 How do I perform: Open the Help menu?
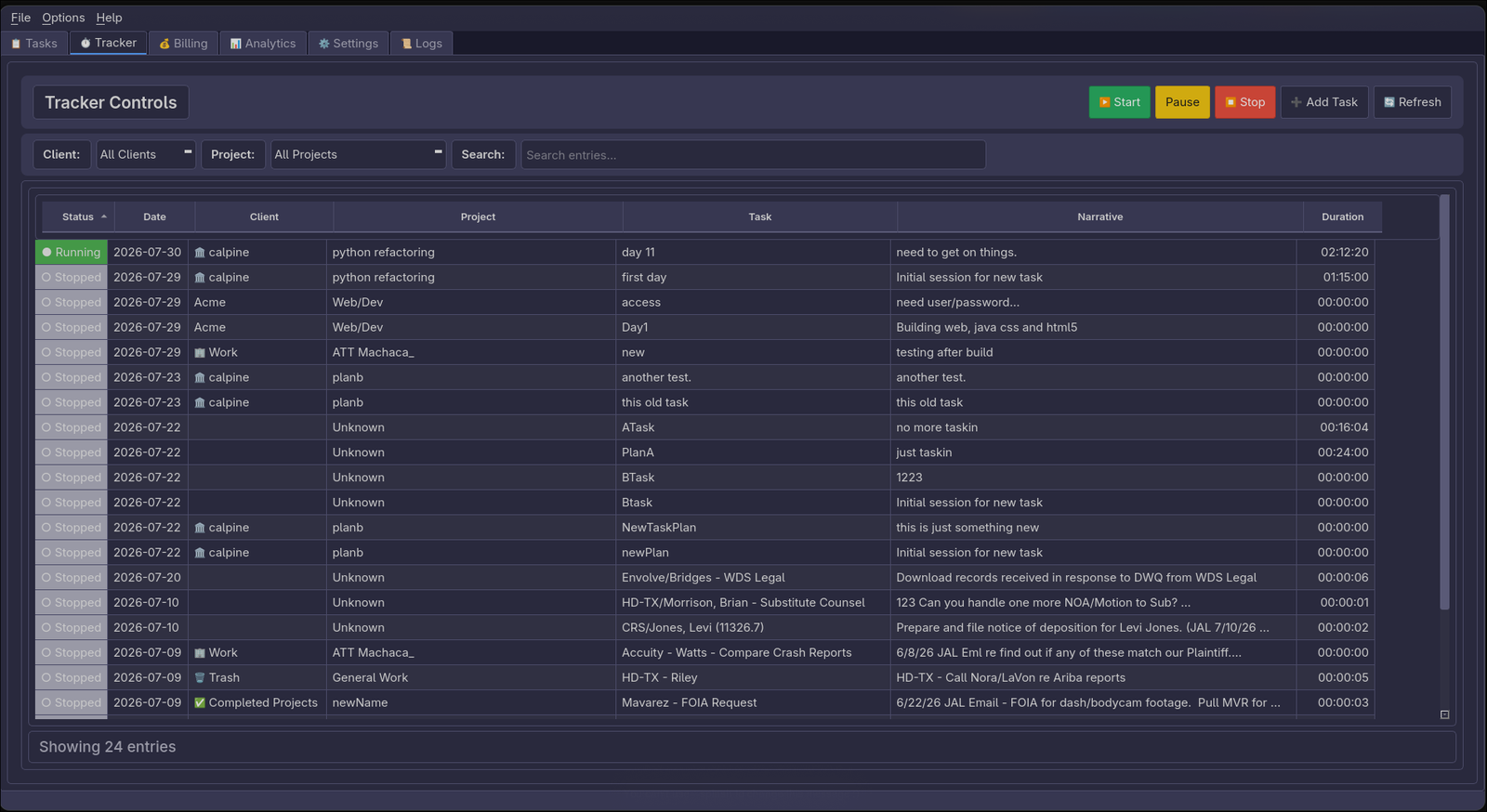[109, 18]
